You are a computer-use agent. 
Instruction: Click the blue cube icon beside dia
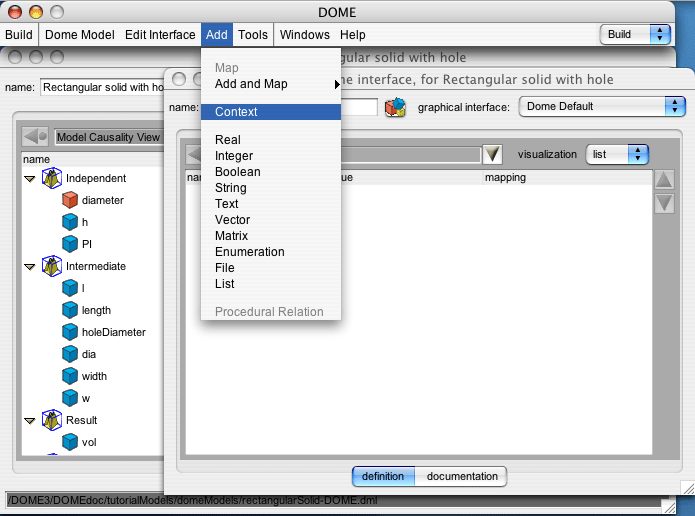tap(70, 354)
